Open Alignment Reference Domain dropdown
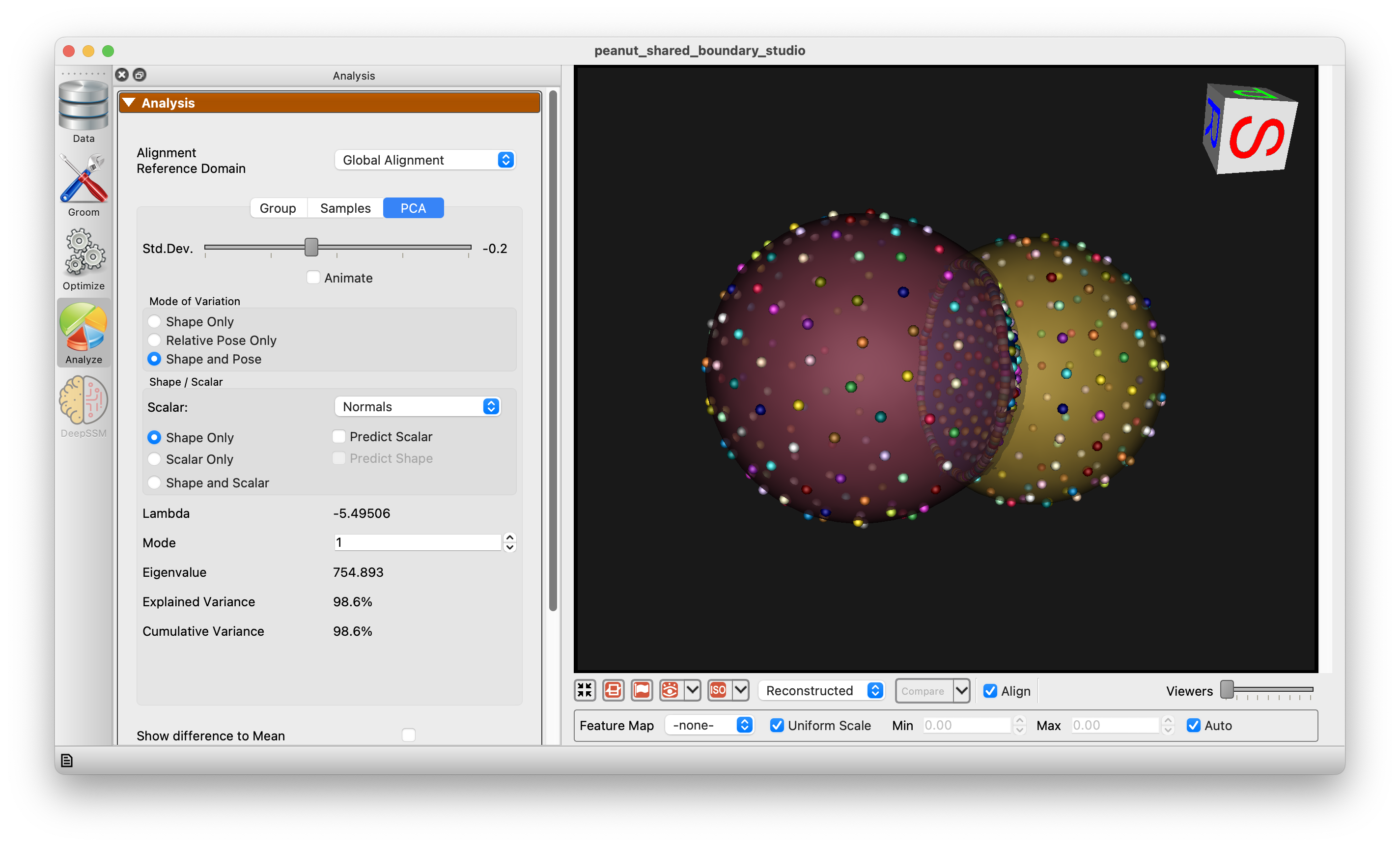Image resolution: width=1400 pixels, height=847 pixels. pyautogui.click(x=425, y=160)
